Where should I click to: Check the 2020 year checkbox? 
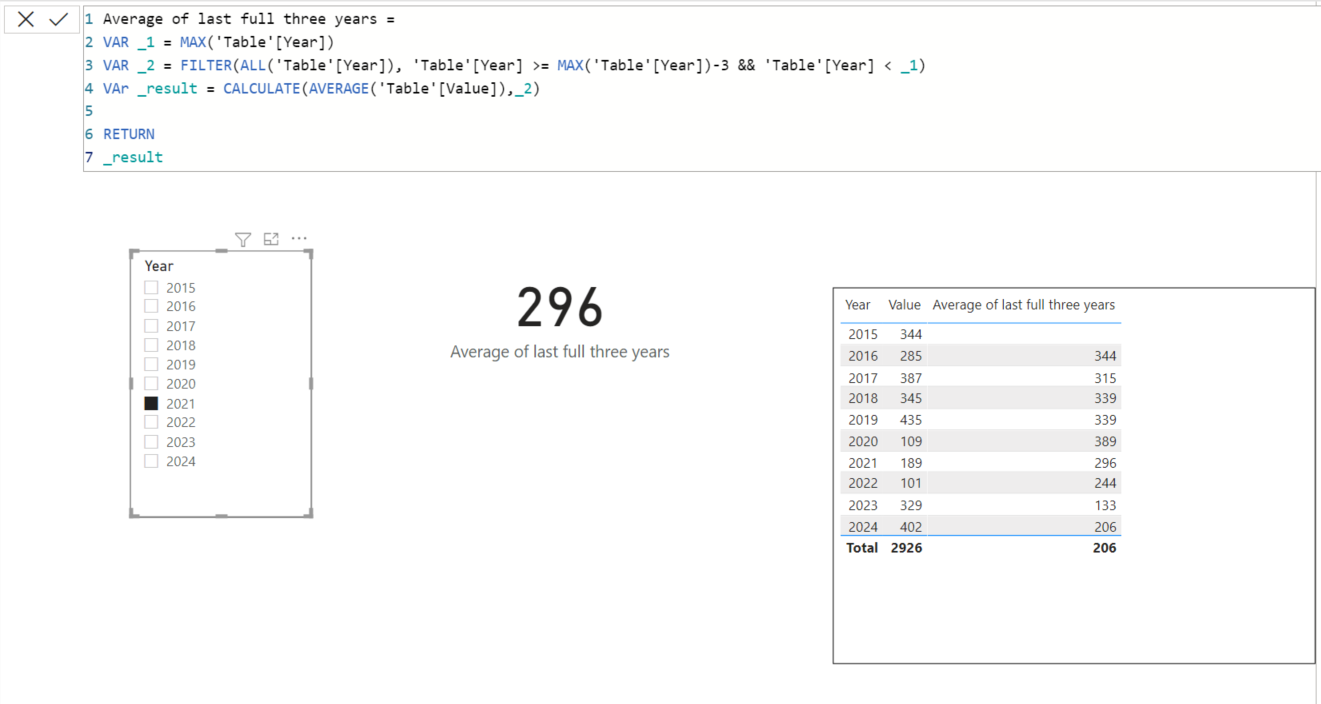click(152, 384)
